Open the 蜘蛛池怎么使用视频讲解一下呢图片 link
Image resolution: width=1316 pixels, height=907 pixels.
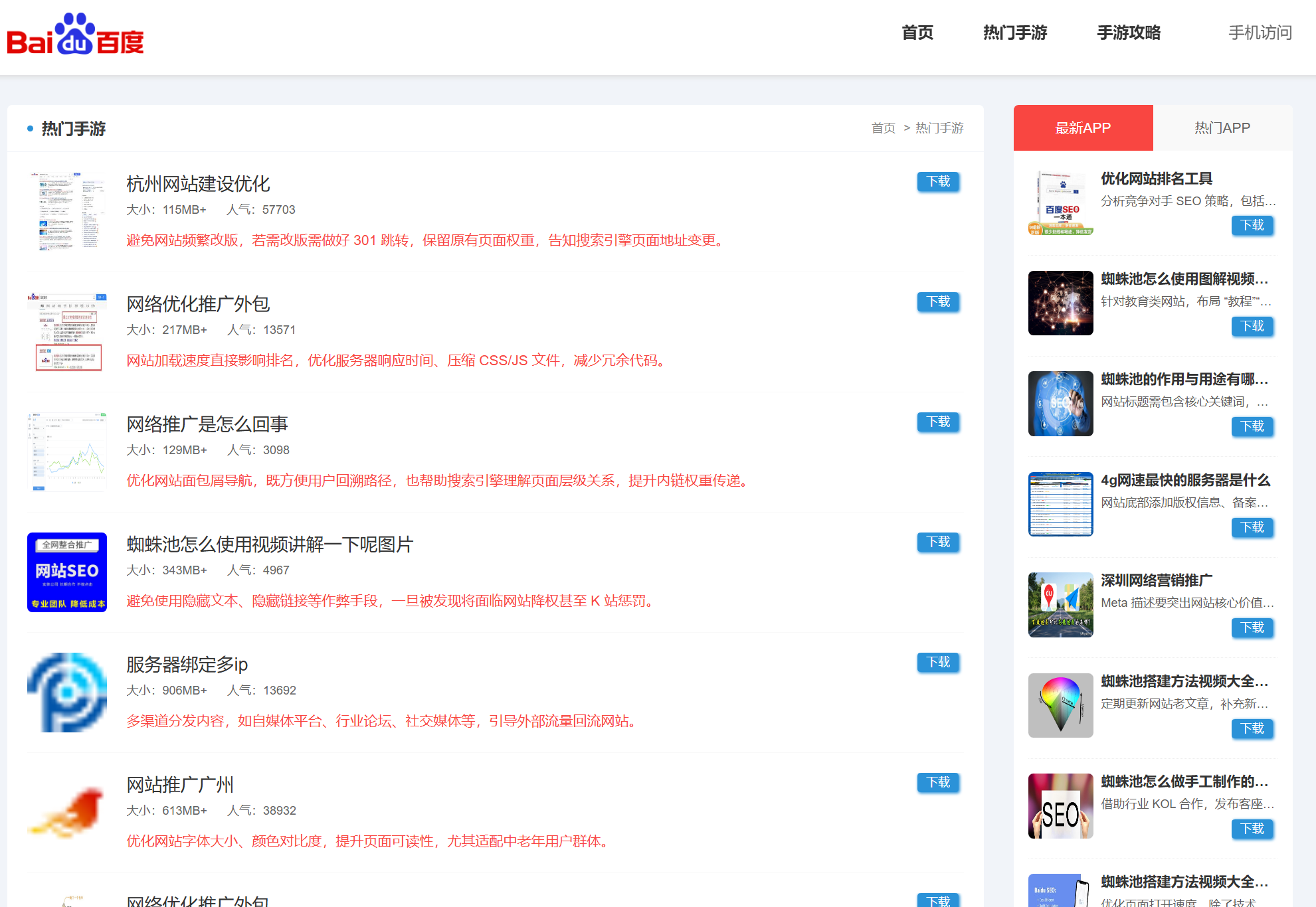(x=268, y=544)
